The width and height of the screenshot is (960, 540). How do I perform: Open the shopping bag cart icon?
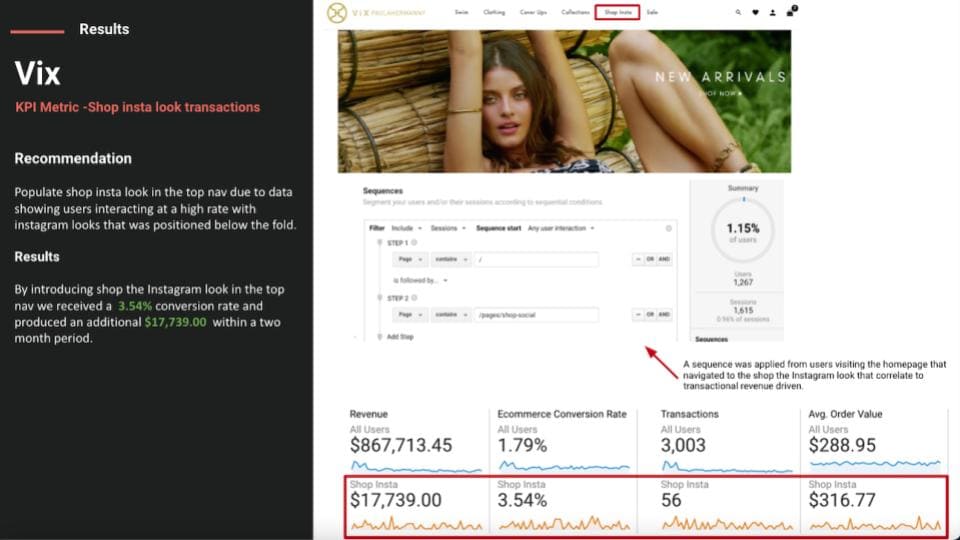tap(790, 12)
